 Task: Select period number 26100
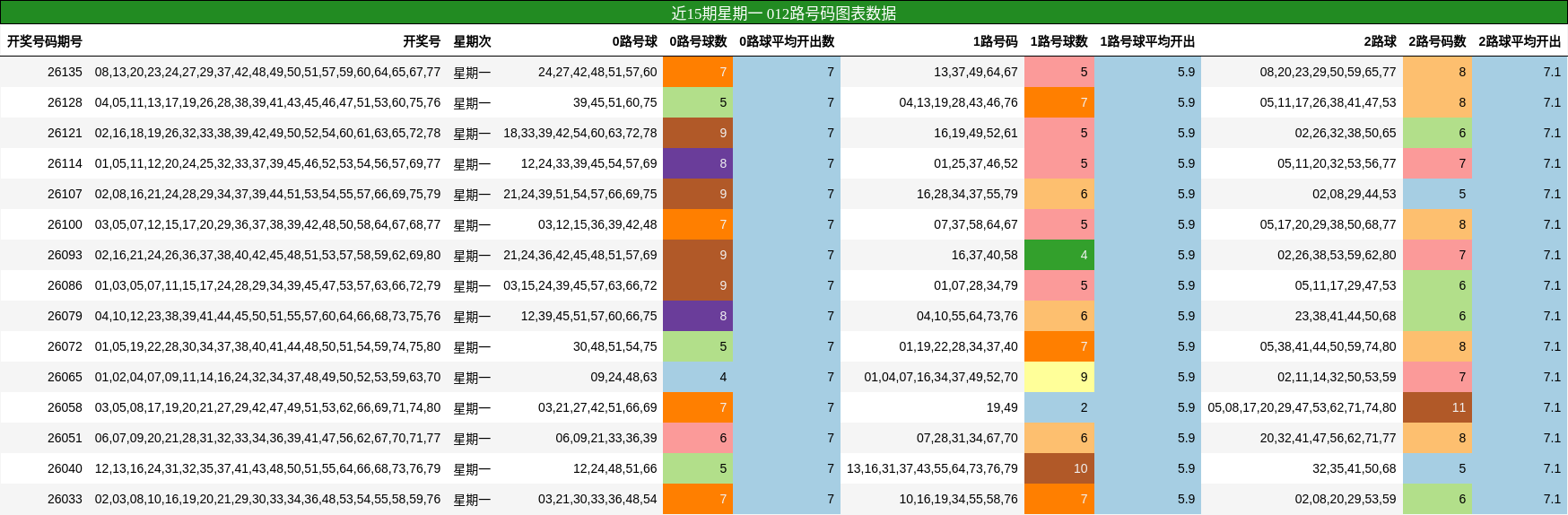(x=65, y=224)
